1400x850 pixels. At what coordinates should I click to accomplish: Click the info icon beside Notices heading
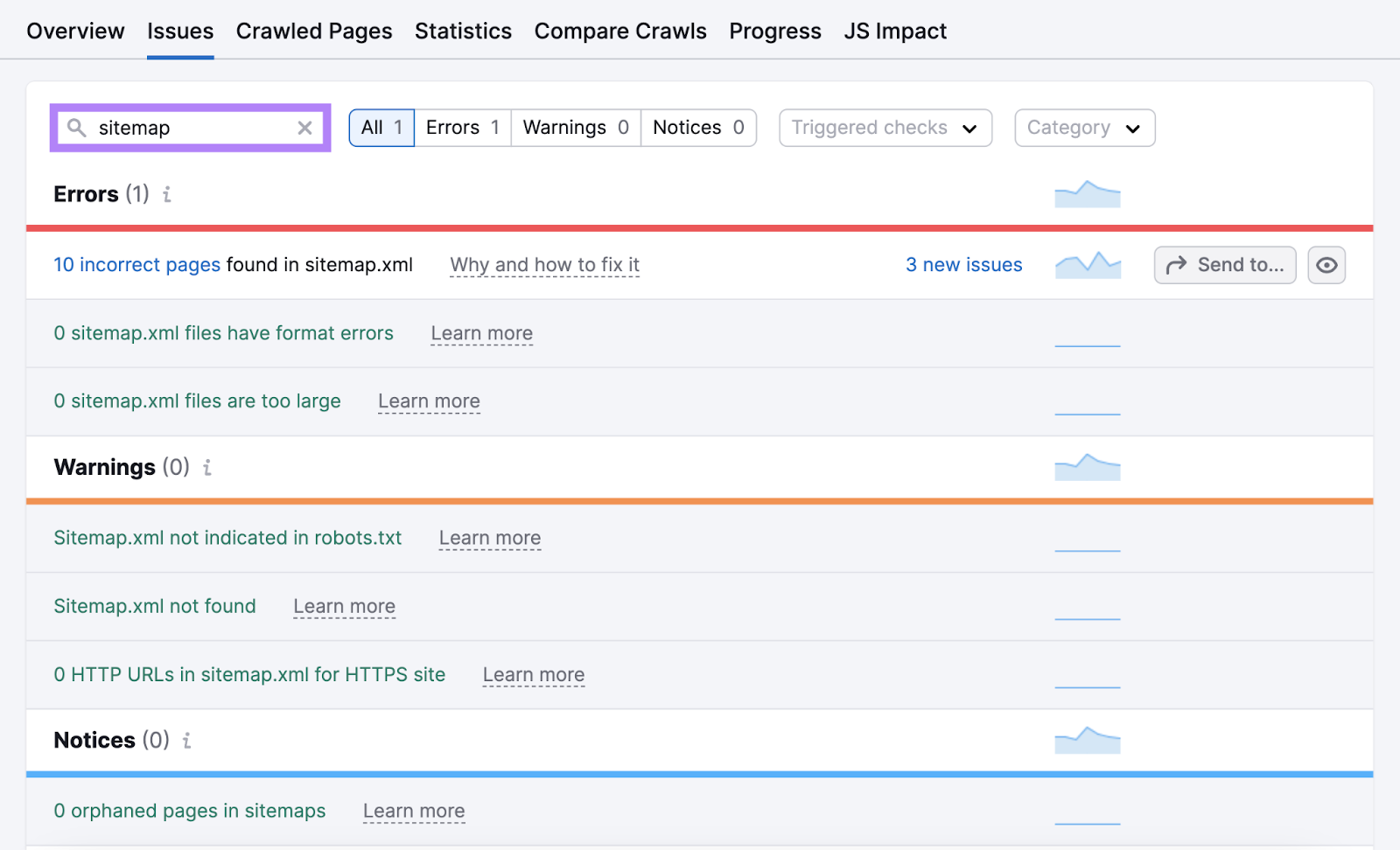pos(186,741)
